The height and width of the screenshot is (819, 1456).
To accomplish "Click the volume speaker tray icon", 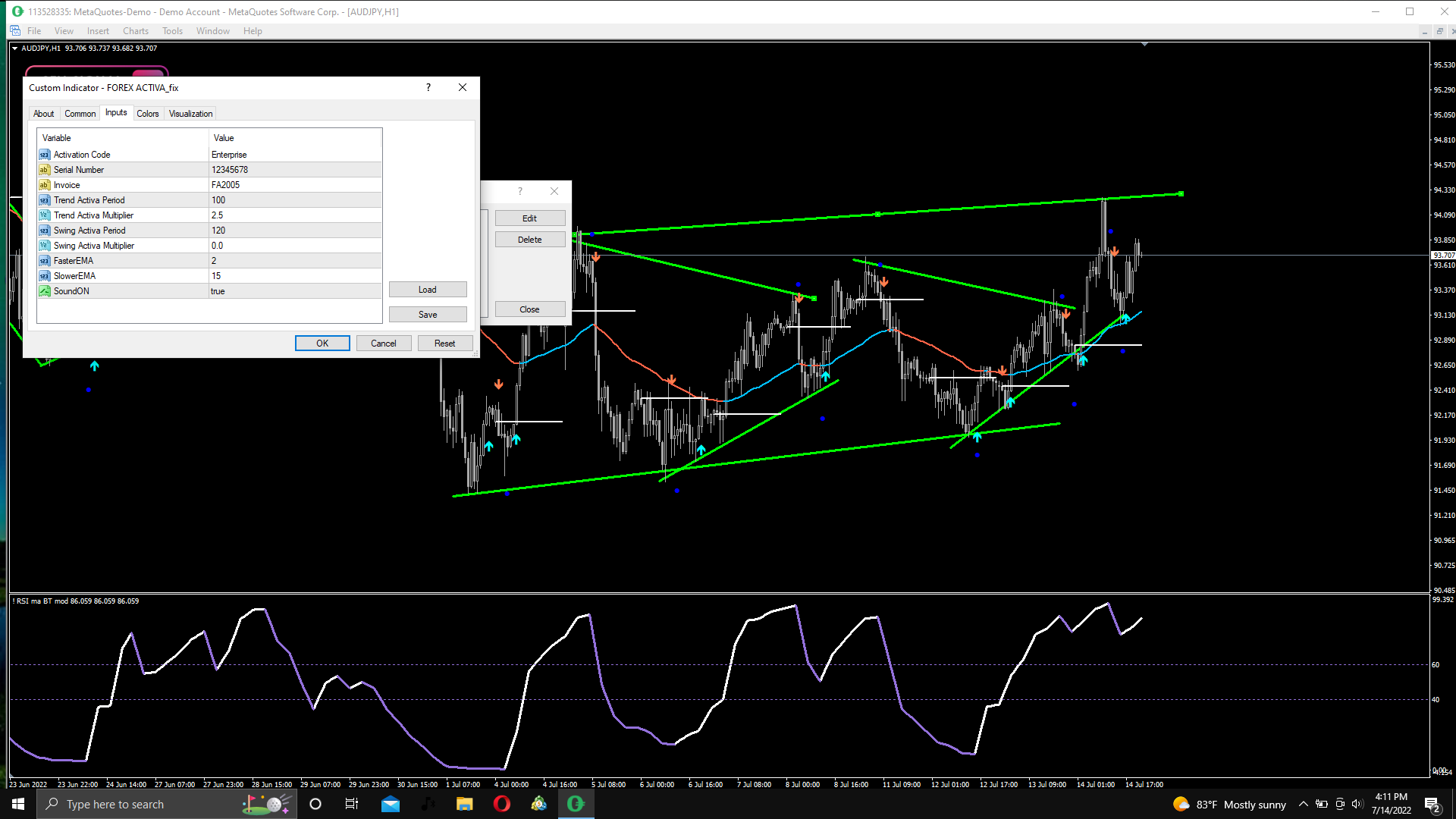I will 1357,805.
